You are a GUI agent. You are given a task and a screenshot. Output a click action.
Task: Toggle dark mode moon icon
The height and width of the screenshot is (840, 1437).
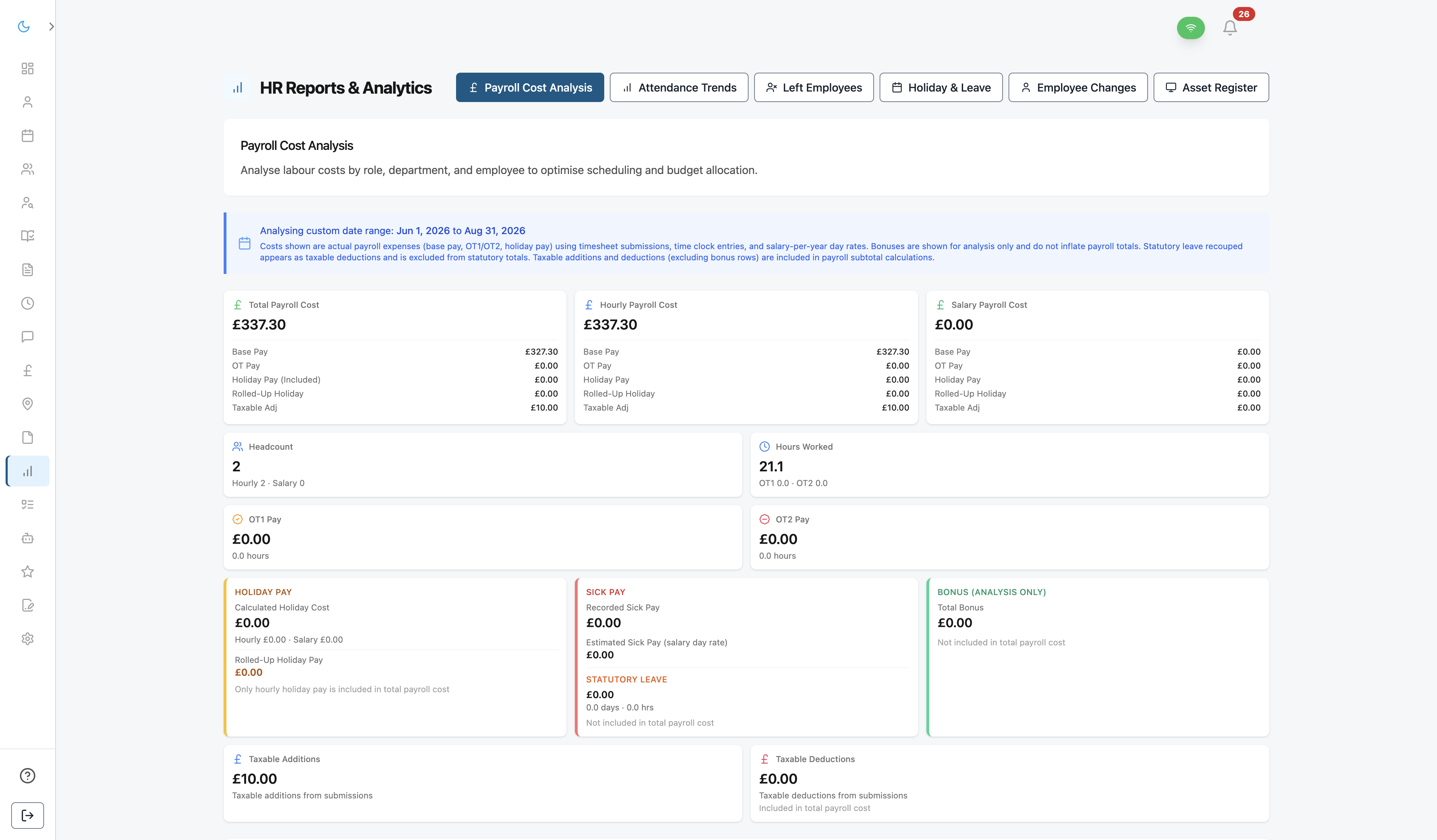tap(23, 26)
